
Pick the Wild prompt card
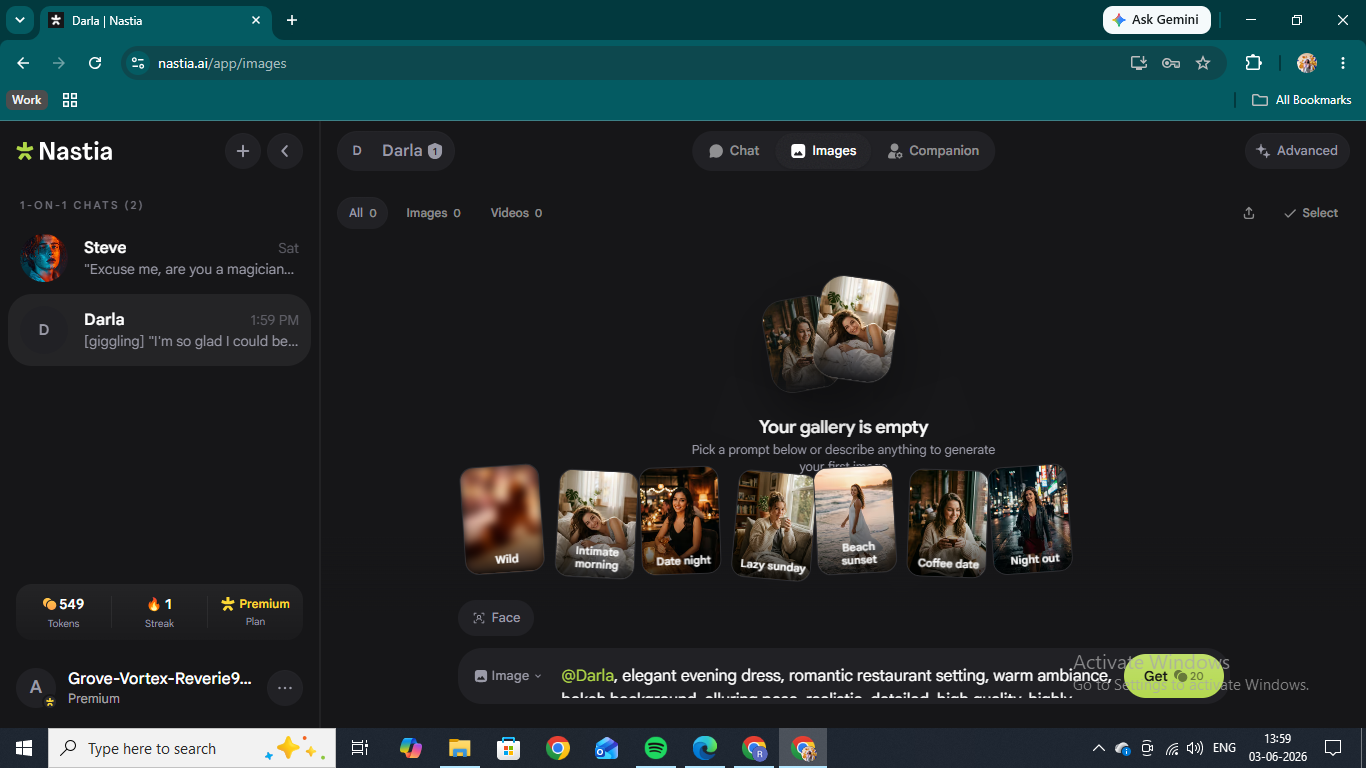click(x=503, y=520)
